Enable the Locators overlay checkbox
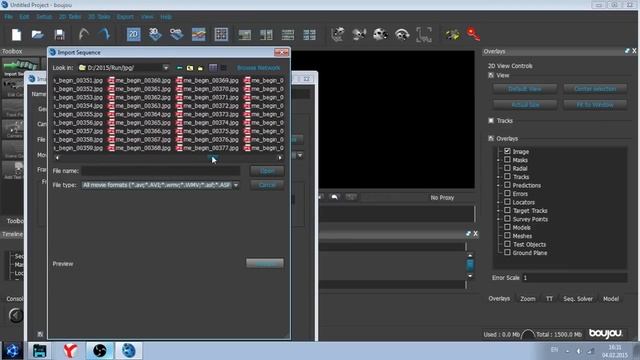Screen dimensions: 640x360 click(x=507, y=202)
